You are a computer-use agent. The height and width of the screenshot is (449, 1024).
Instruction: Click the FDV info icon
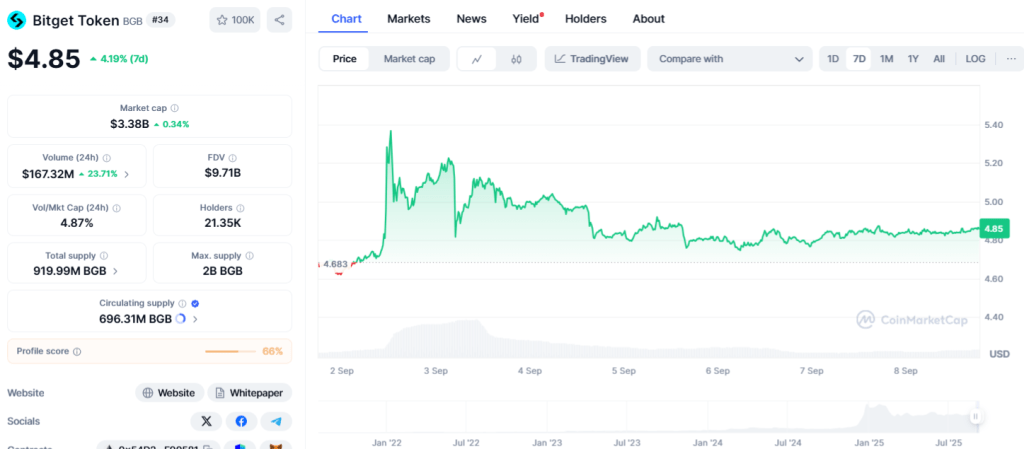232,158
